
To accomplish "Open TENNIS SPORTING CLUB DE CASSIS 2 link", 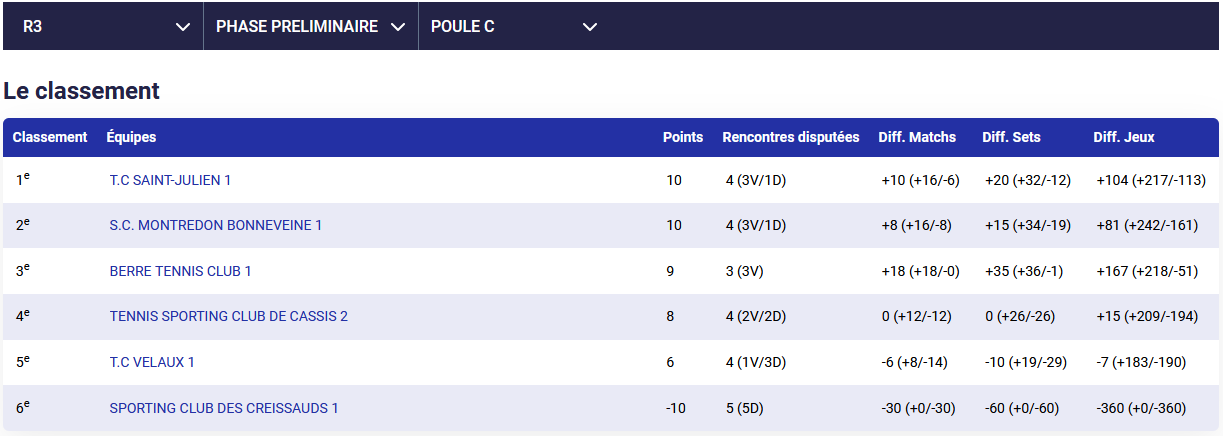I will point(229,317).
